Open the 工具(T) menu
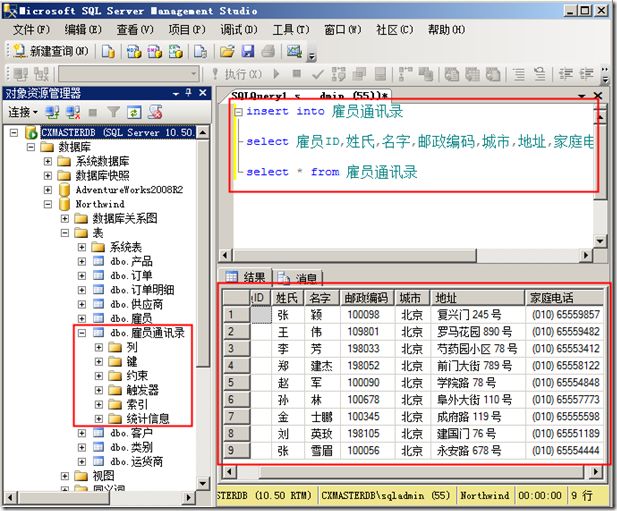Viewport: 617px width, 511px height. 291,30
